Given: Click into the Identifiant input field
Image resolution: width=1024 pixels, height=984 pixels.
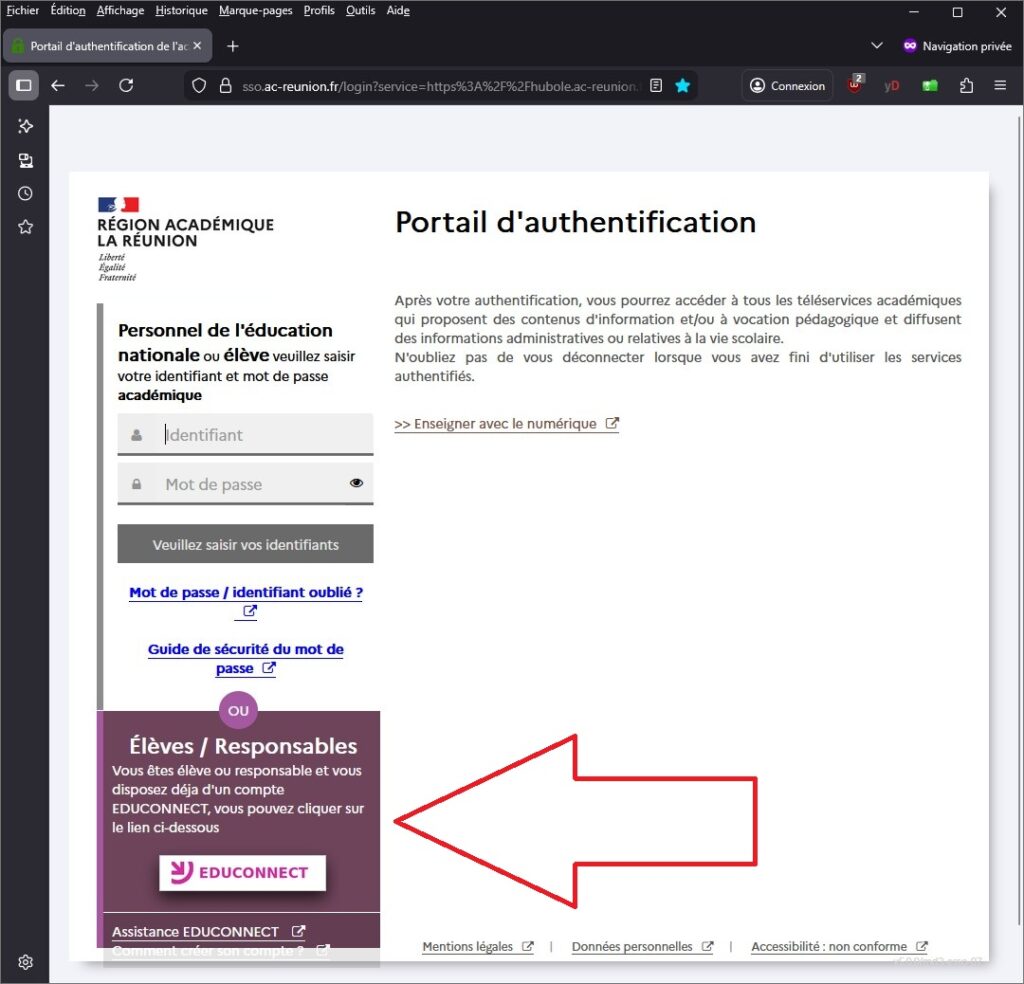Looking at the screenshot, I should [265, 435].
